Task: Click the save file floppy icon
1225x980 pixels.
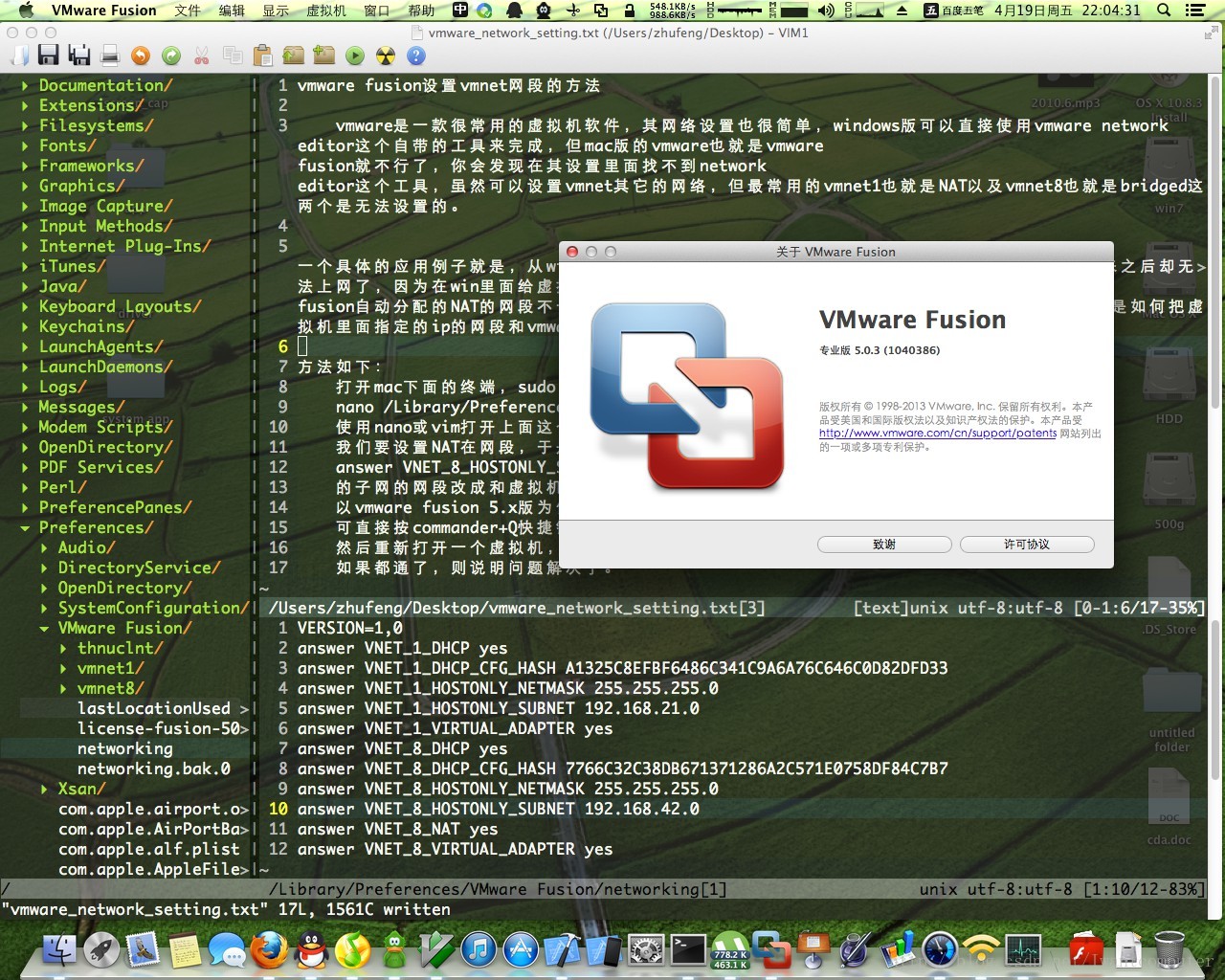Action: click(48, 56)
